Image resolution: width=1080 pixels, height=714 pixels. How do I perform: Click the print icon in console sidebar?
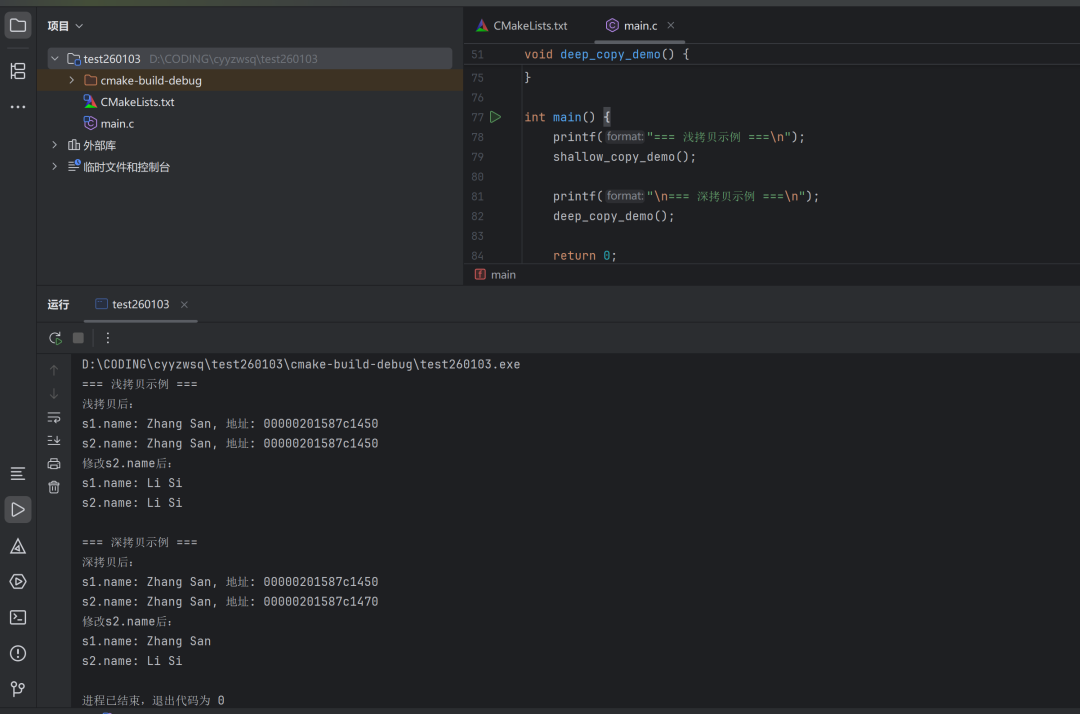[x=54, y=464]
